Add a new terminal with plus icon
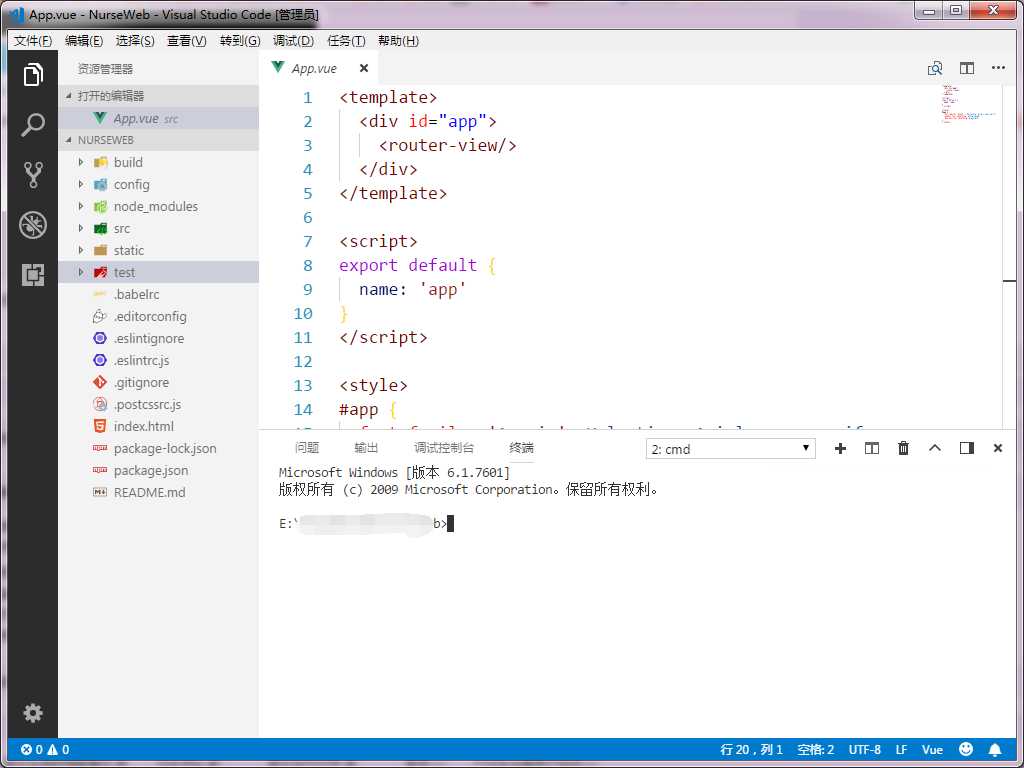 (x=840, y=448)
